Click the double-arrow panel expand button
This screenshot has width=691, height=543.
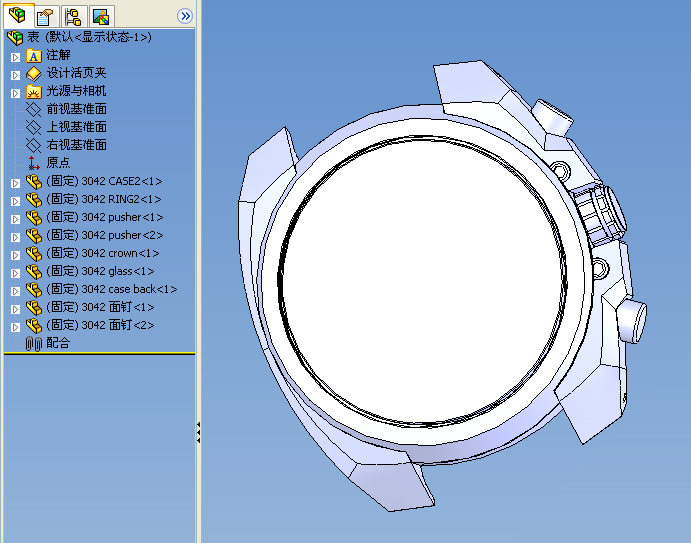(x=185, y=16)
